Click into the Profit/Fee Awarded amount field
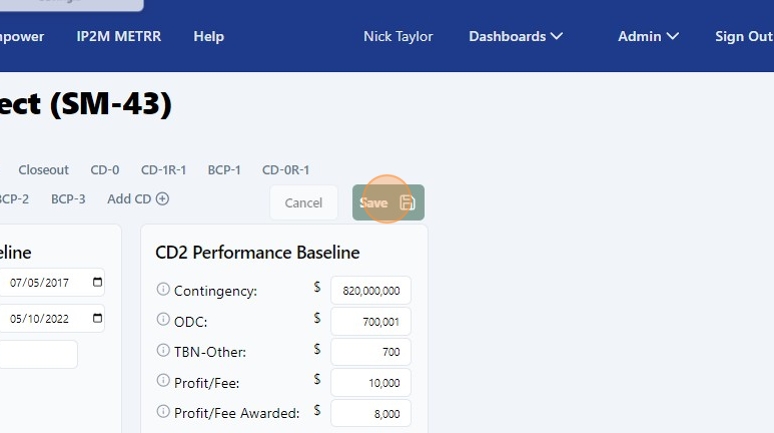The height and width of the screenshot is (433, 774). coord(370,413)
